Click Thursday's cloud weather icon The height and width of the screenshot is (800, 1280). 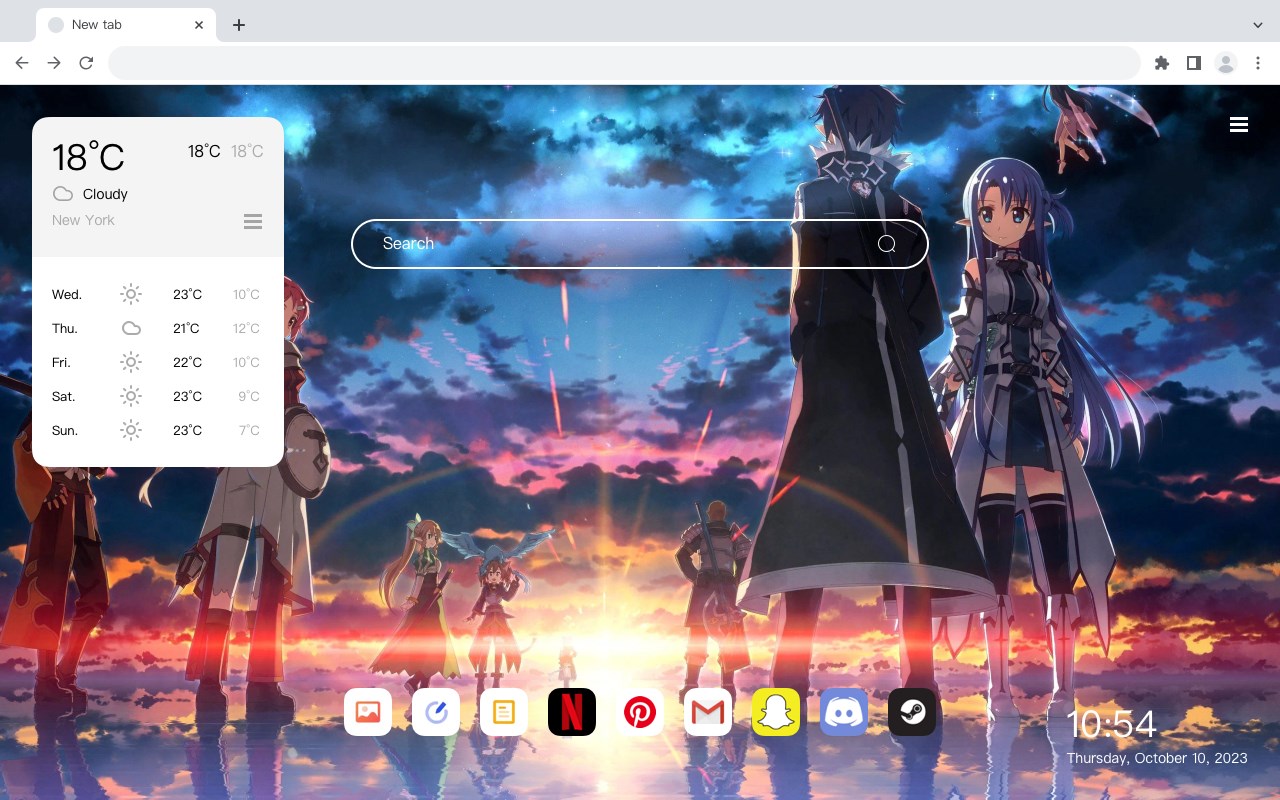(x=131, y=328)
